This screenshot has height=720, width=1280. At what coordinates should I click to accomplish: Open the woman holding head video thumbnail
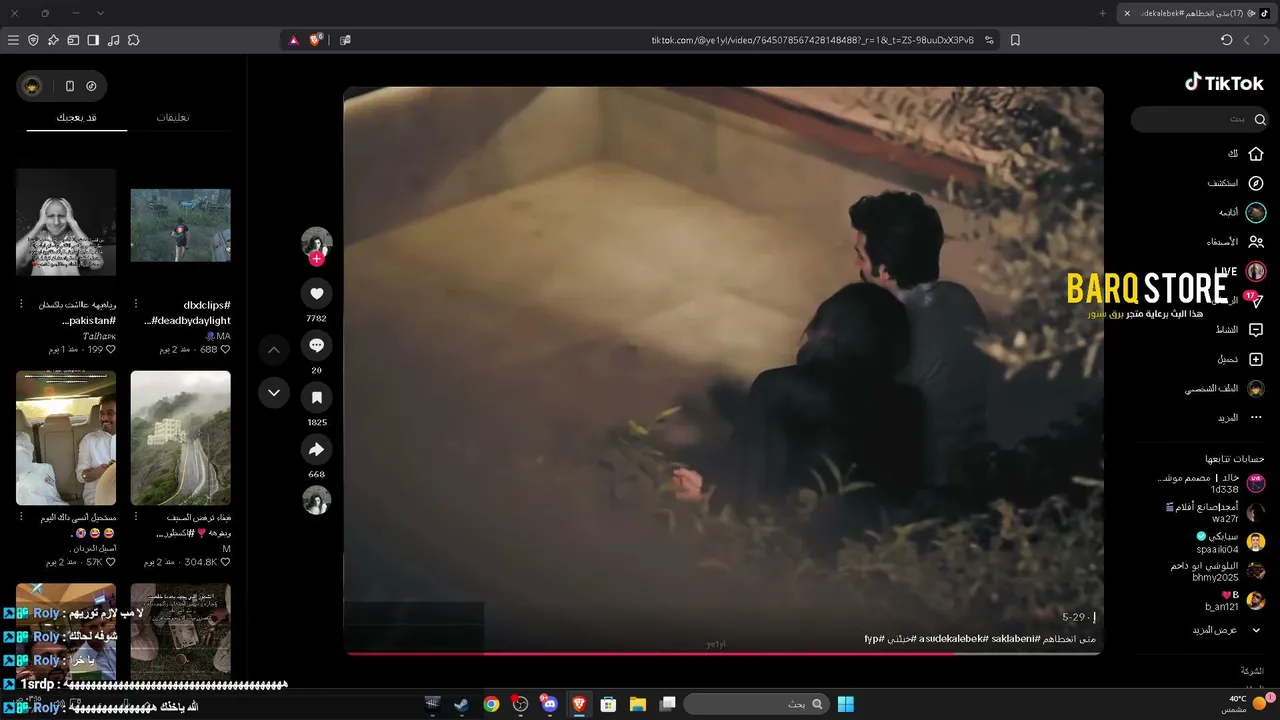pos(66,222)
